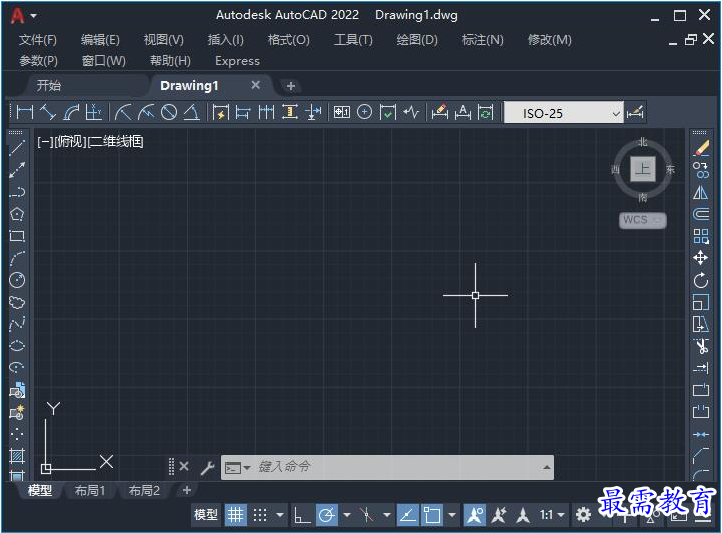Select the Circle draw tool
This screenshot has height=533, width=722.
pyautogui.click(x=17, y=280)
